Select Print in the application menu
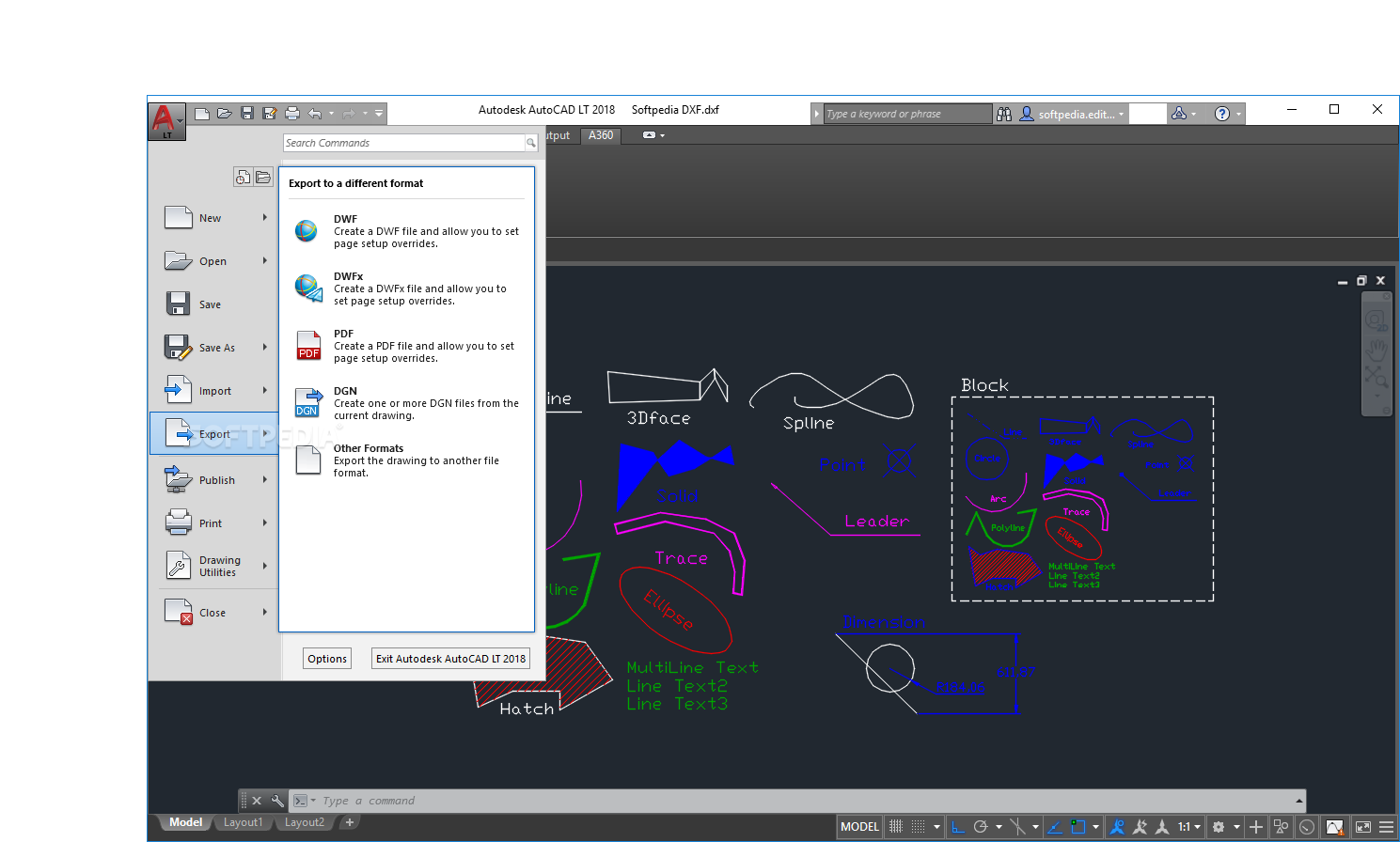Image resolution: width=1400 pixels, height=842 pixels. point(215,523)
